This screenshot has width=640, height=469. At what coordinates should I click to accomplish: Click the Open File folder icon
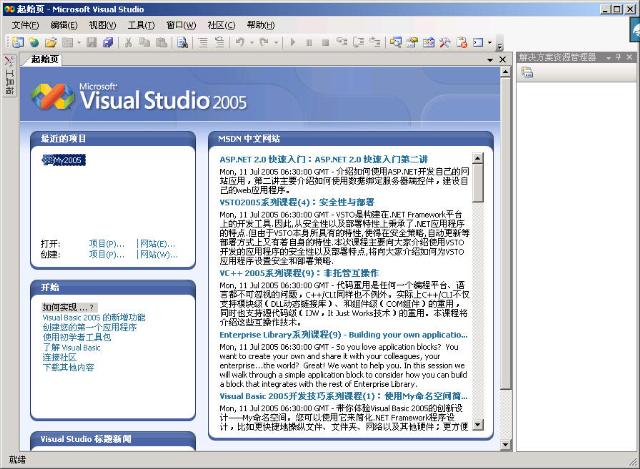[x=51, y=42]
